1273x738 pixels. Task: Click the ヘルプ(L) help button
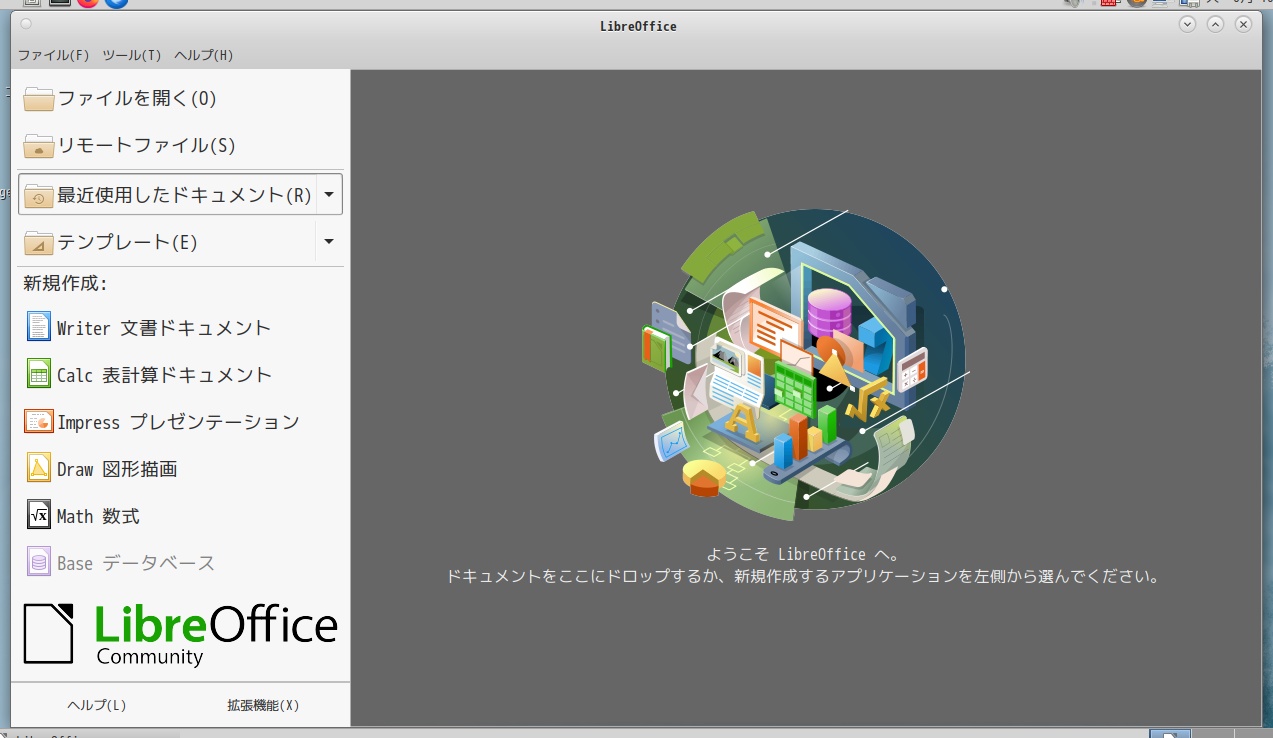pos(96,705)
